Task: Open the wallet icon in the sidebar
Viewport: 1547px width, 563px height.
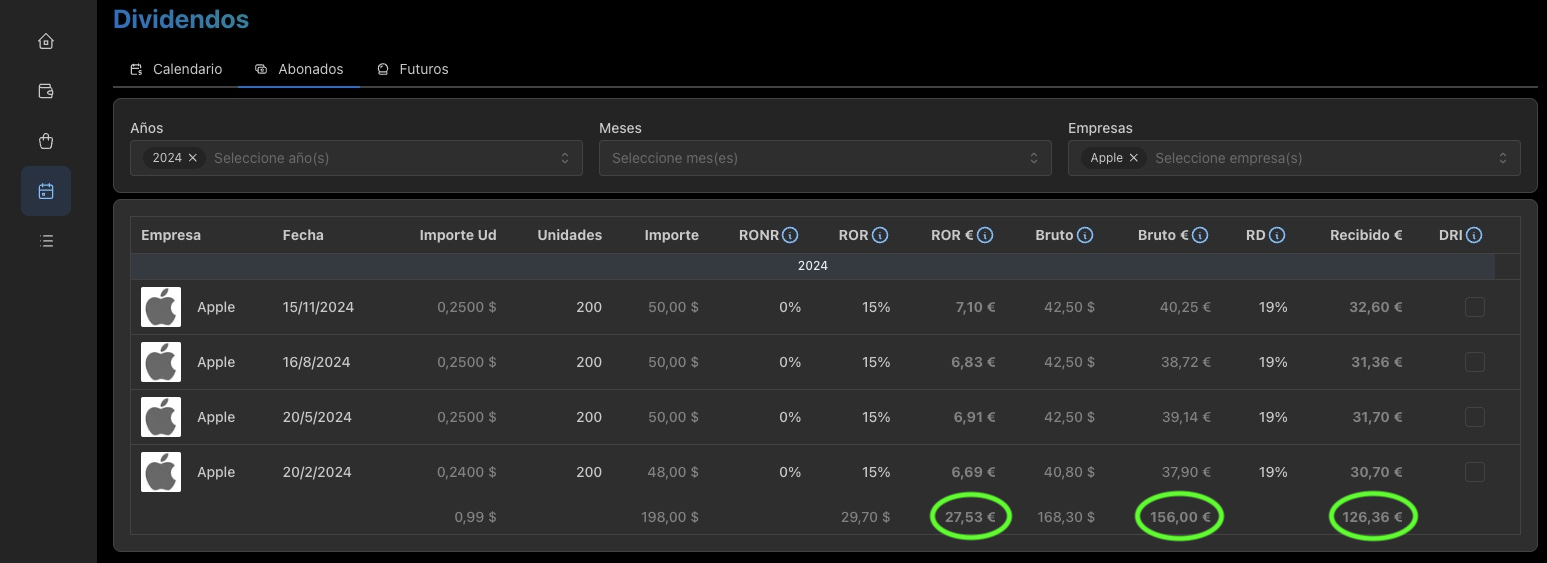Action: tap(45, 91)
